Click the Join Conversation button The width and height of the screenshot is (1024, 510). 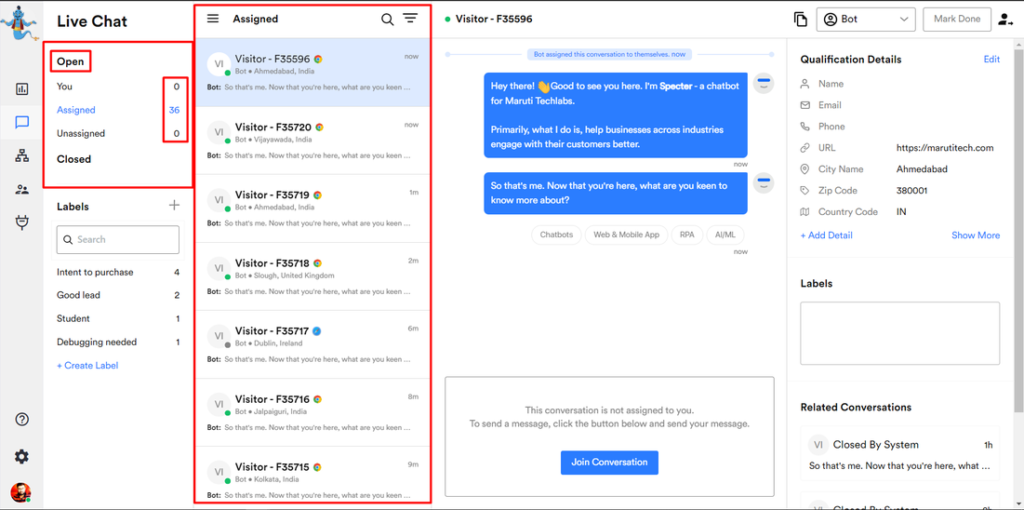click(609, 462)
